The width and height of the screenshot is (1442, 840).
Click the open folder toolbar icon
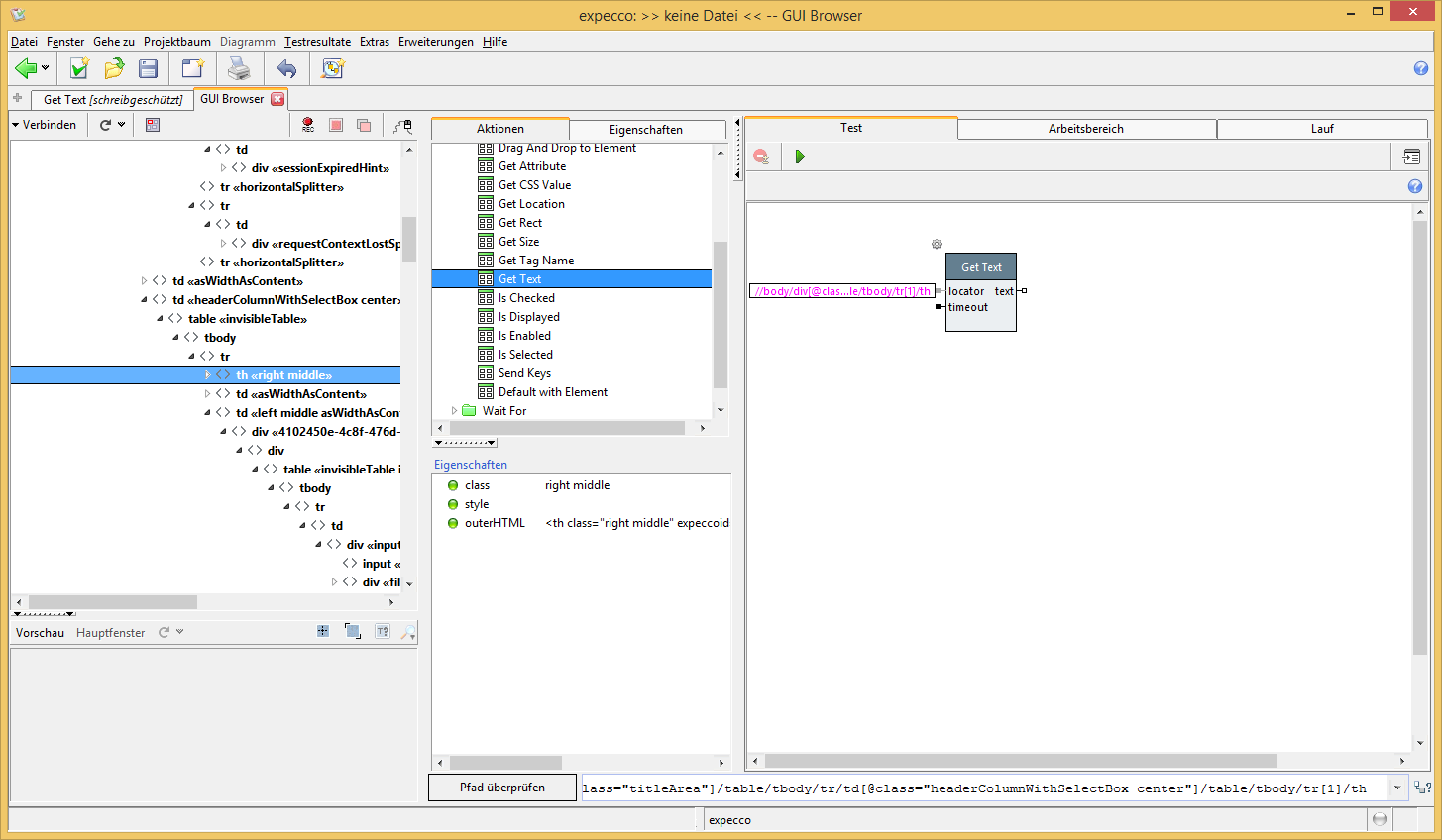[x=114, y=68]
